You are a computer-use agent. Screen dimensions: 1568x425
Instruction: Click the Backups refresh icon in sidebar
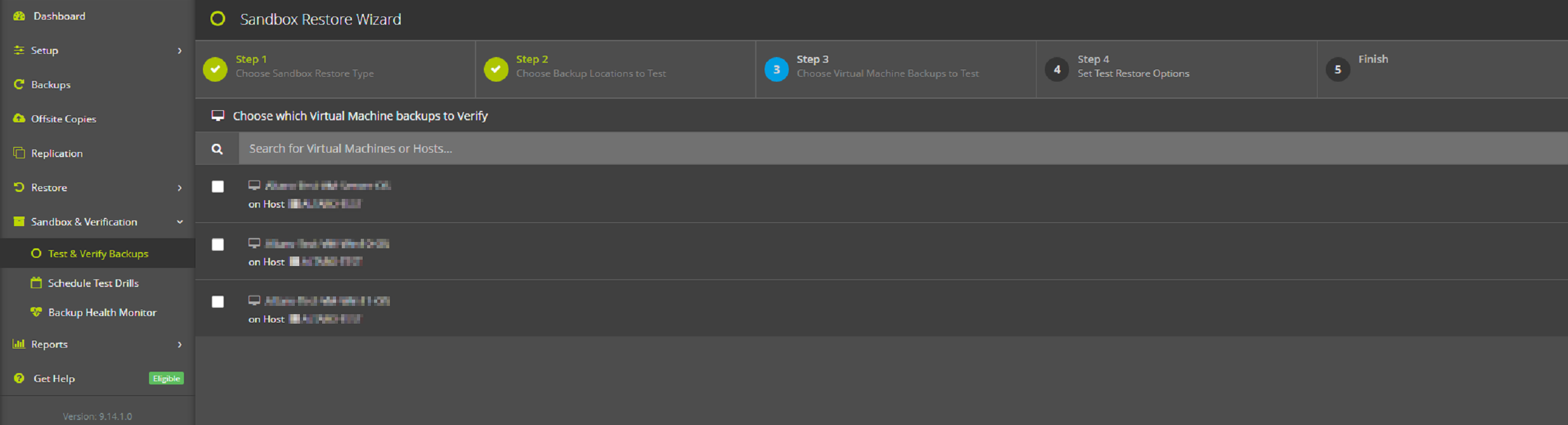pos(19,84)
